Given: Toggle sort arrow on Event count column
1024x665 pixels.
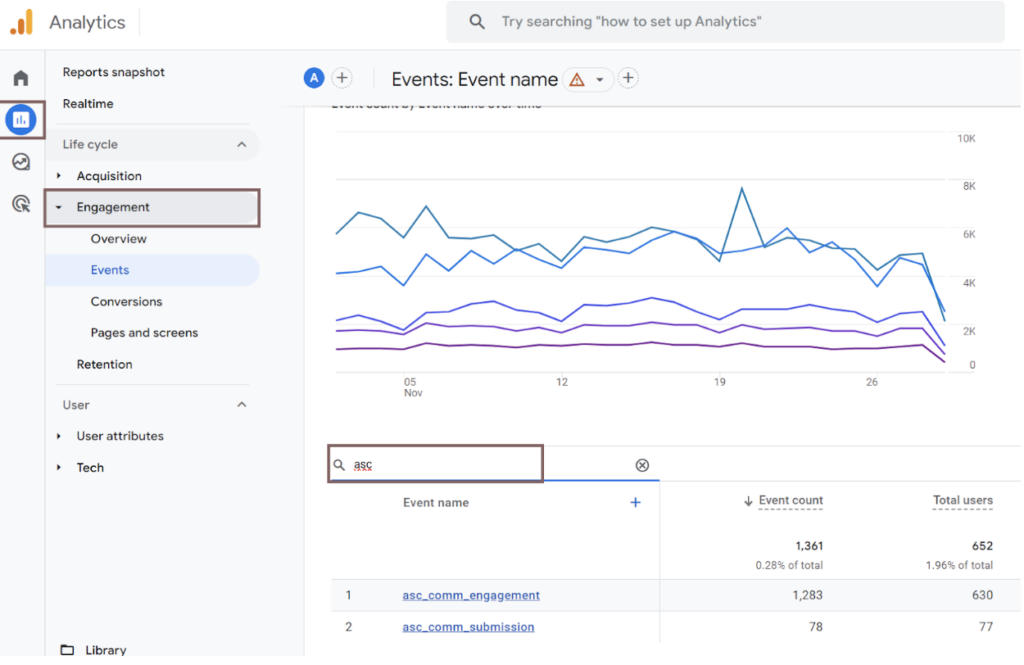Looking at the screenshot, I should pos(748,501).
